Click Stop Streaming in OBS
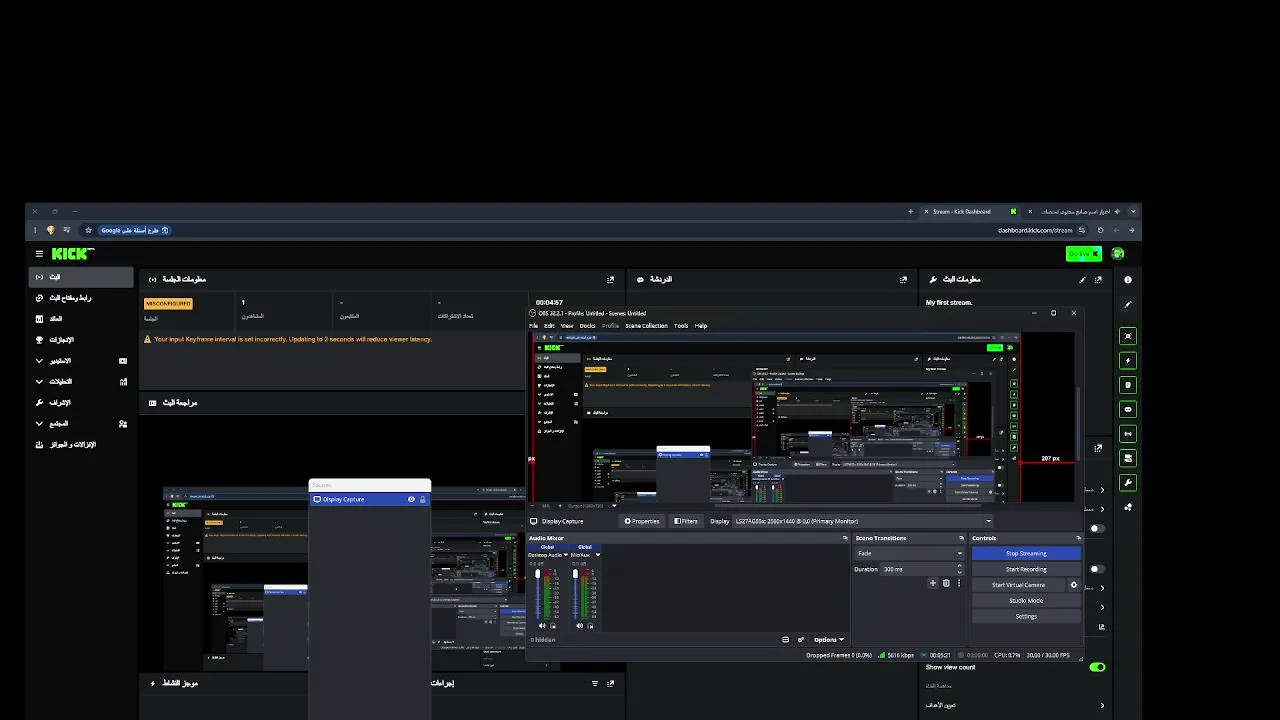Image resolution: width=1280 pixels, height=720 pixels. point(1026,553)
